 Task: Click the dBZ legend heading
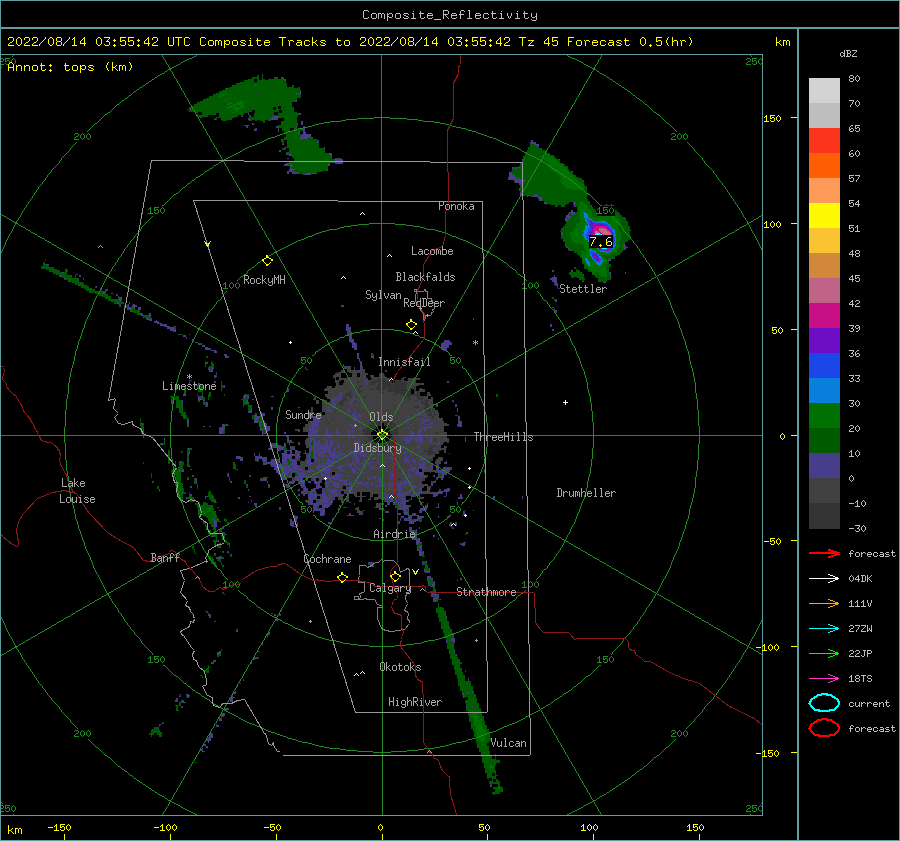(848, 53)
